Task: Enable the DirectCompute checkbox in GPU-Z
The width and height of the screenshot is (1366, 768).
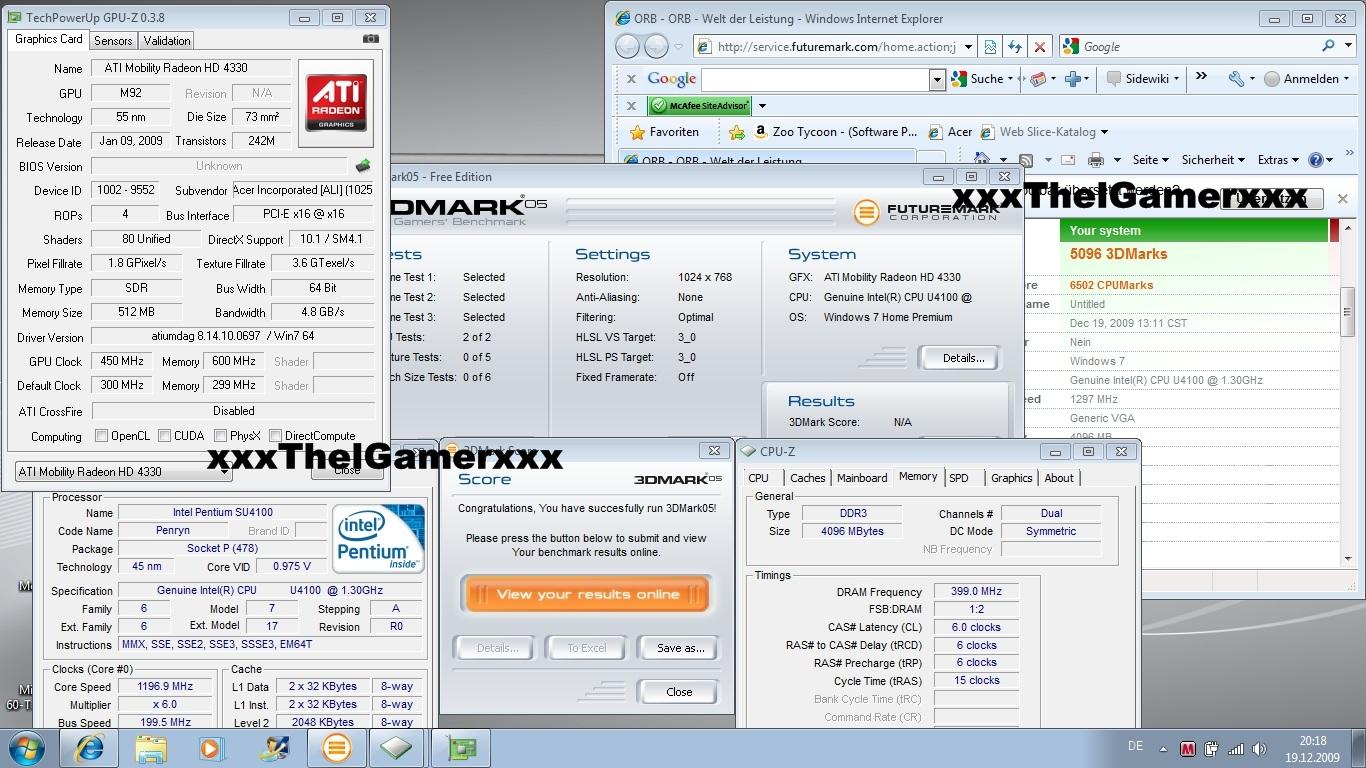Action: pyautogui.click(x=275, y=436)
